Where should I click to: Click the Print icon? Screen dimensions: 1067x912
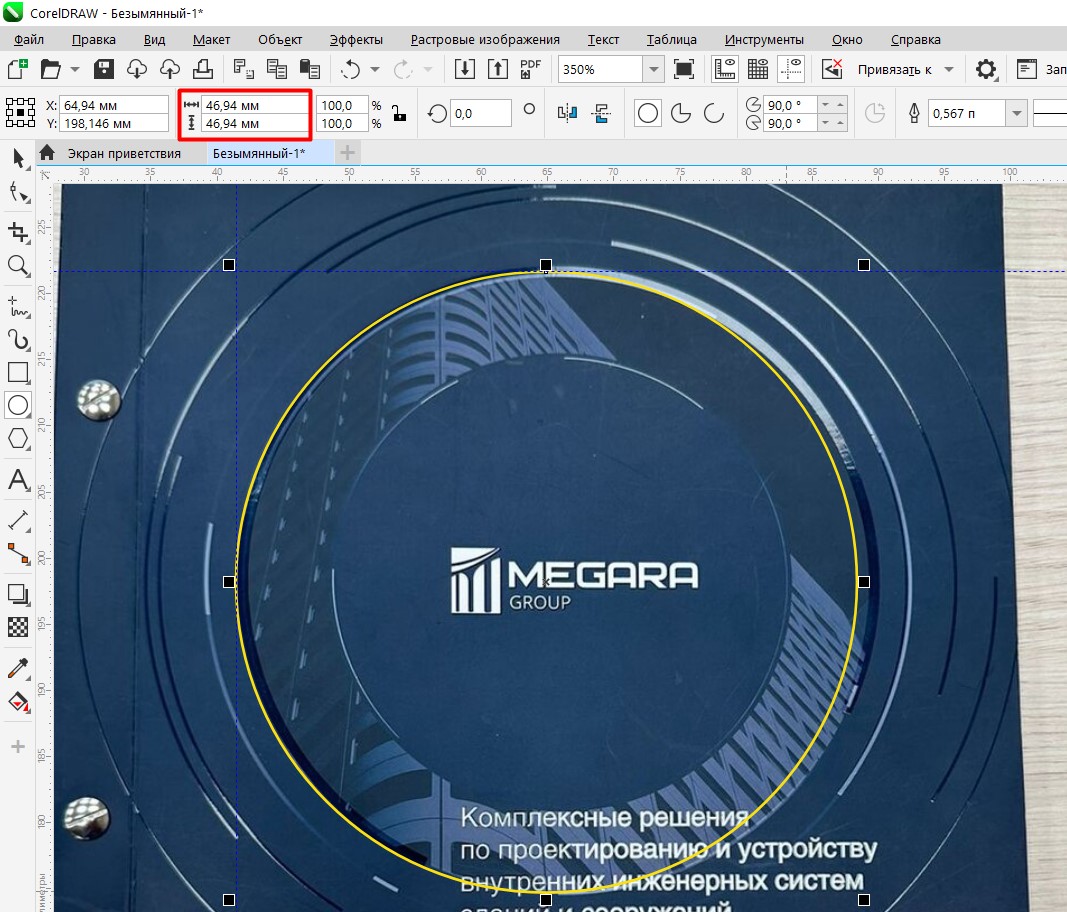pos(203,69)
